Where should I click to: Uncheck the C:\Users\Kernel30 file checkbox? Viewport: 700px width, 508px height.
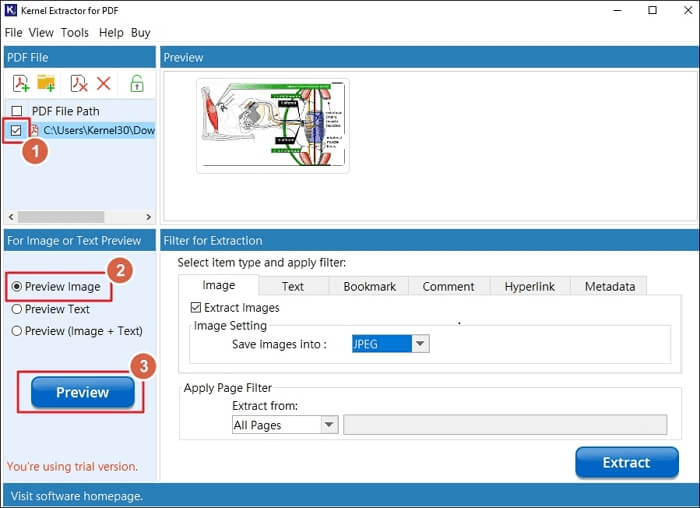pyautogui.click(x=16, y=130)
